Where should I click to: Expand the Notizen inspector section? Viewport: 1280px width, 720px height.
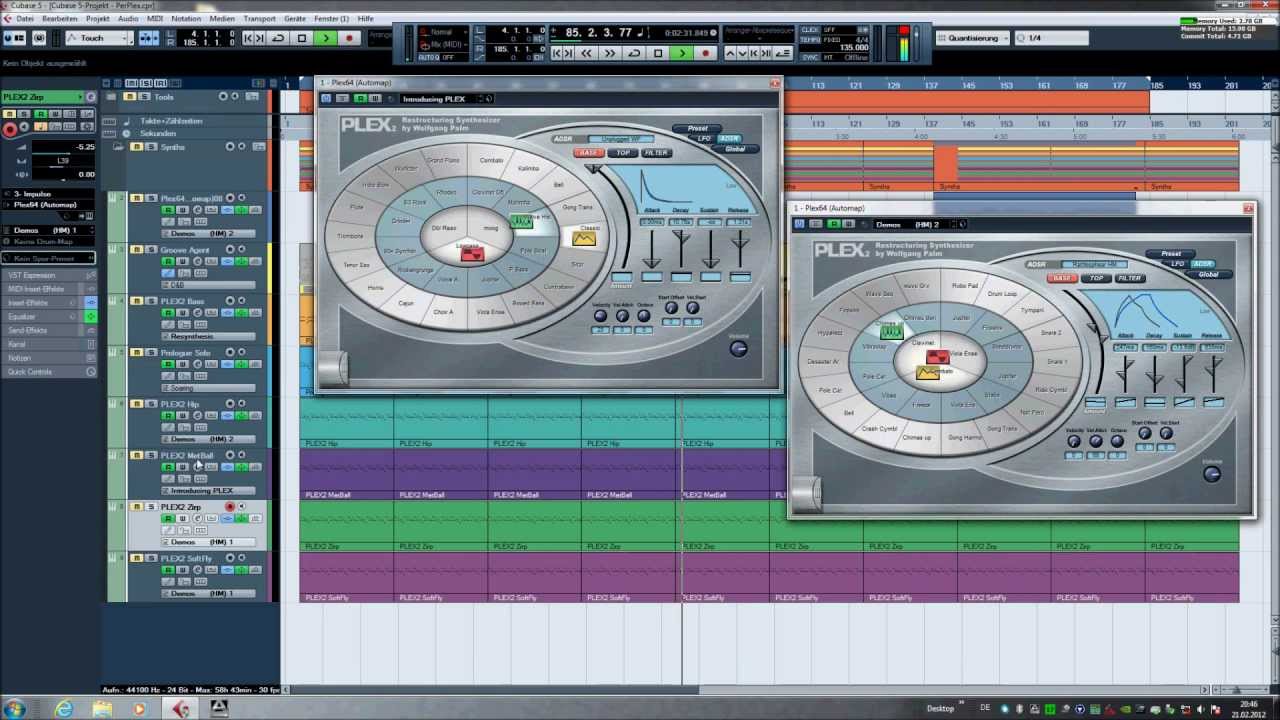pyautogui.click(x=49, y=358)
